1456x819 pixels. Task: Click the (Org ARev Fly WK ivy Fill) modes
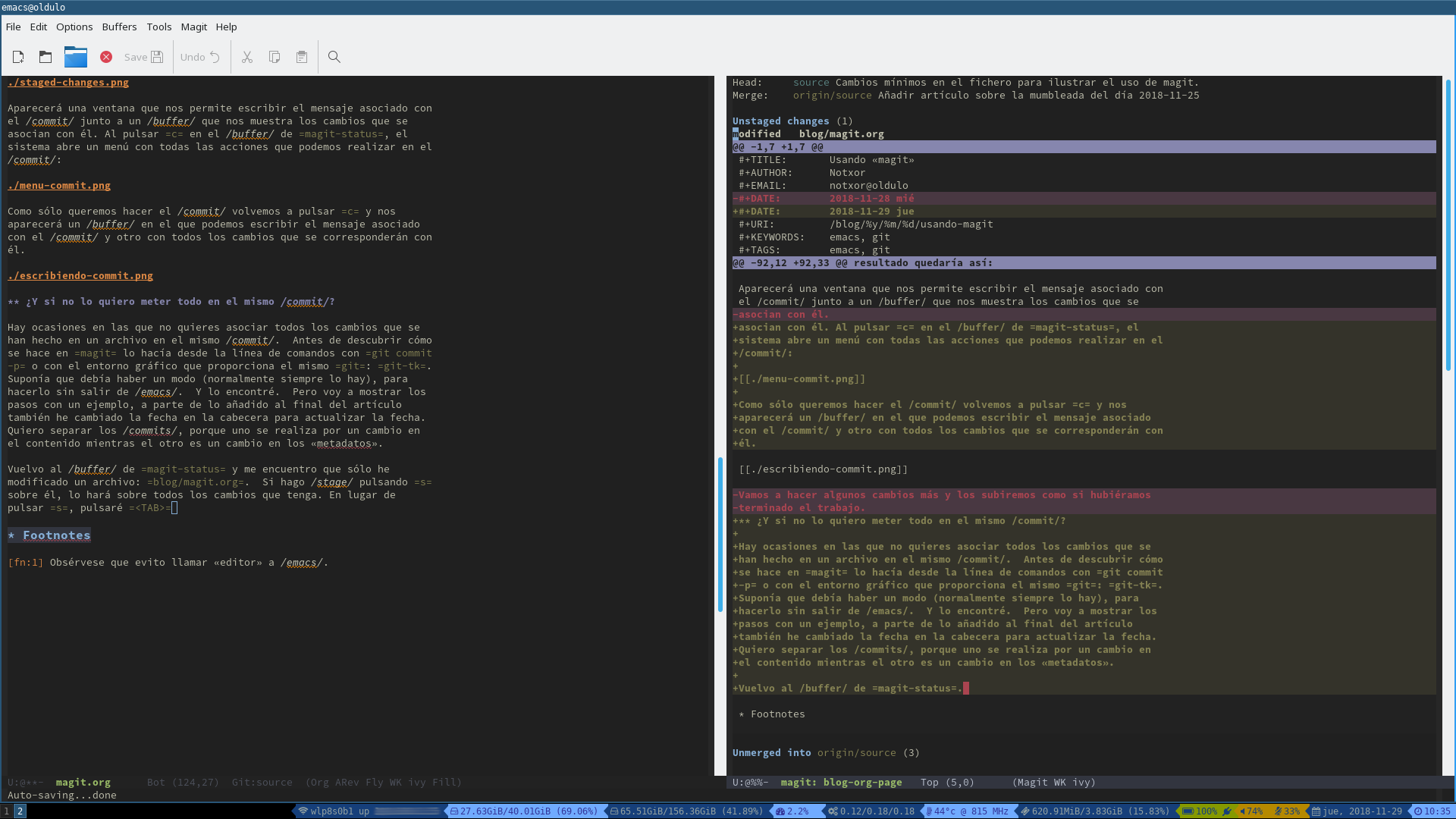tap(384, 783)
